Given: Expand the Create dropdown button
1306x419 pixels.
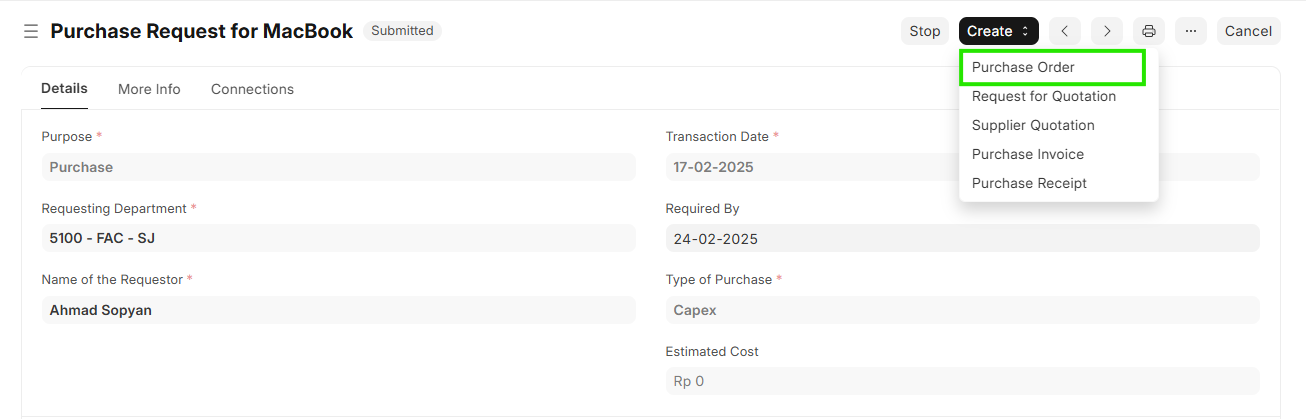Looking at the screenshot, I should tap(998, 31).
